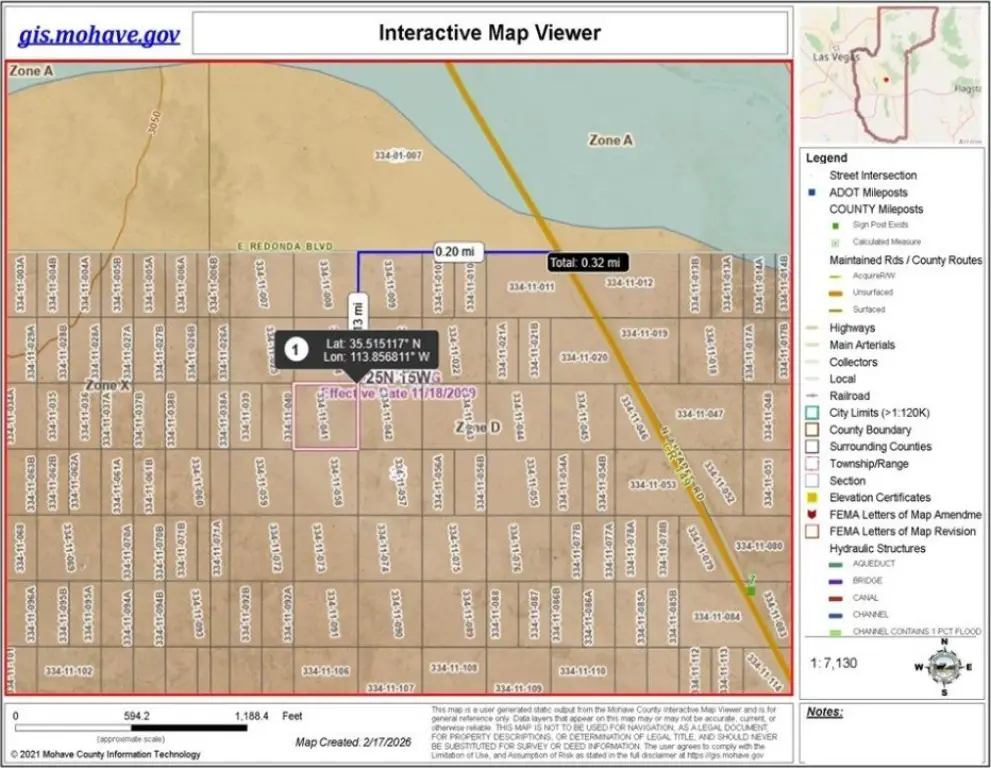Click the overview locator map thumbnail
This screenshot has height=768, width=991.
tap(894, 76)
